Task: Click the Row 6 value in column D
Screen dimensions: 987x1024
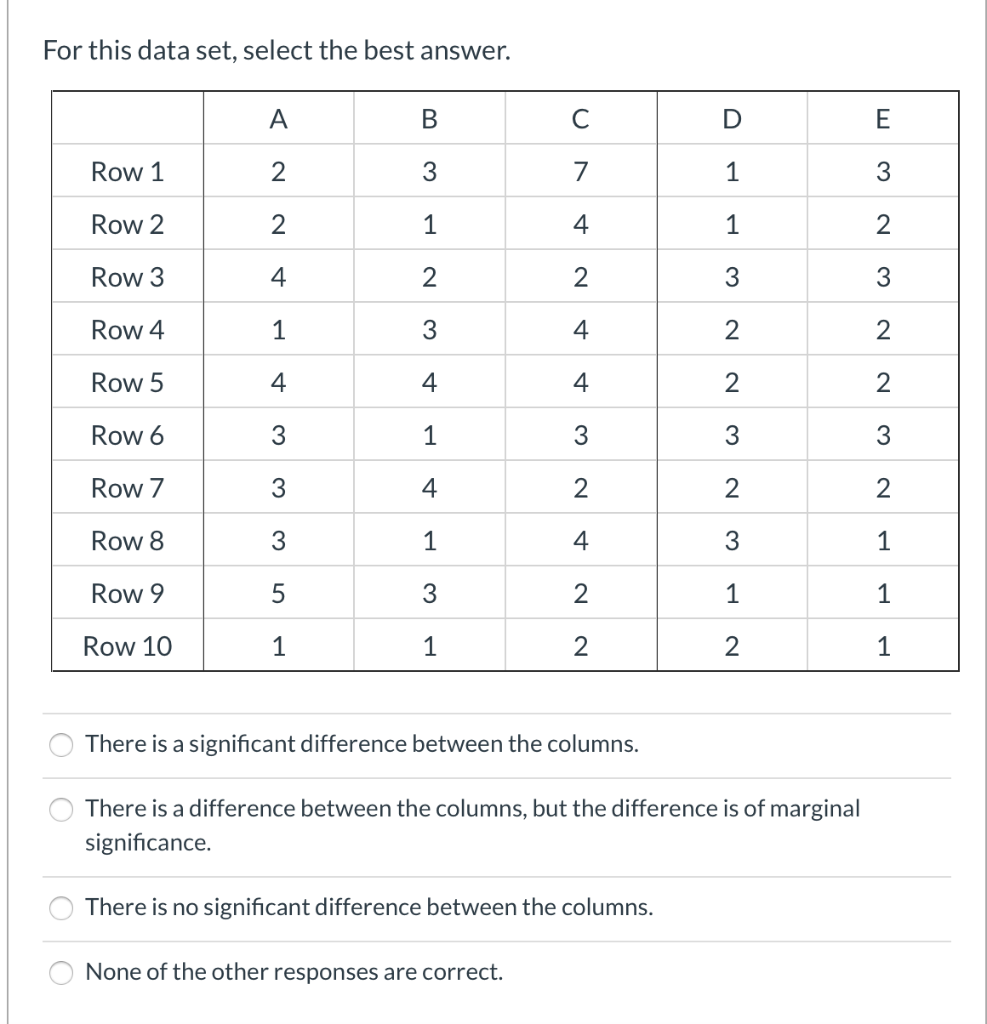Action: tap(731, 435)
